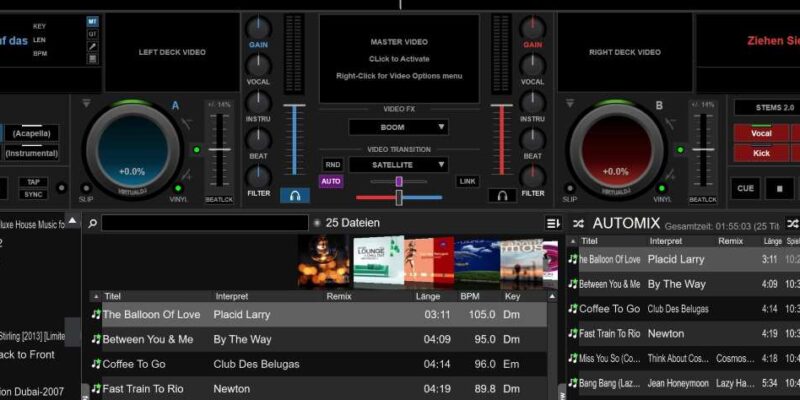Screen dimensions: 800x400
Task: Sort Automix list by Interpret column
Action: (x=666, y=241)
